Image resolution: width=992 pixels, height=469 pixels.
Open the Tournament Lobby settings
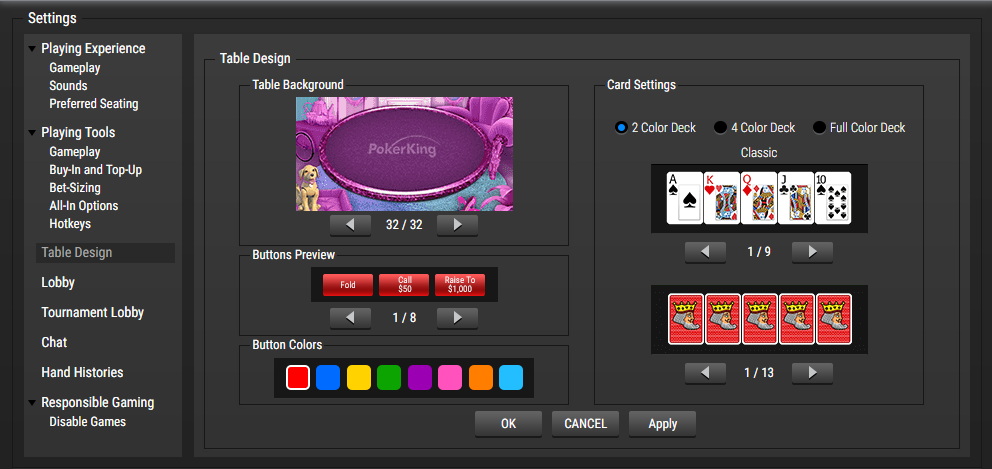92,312
